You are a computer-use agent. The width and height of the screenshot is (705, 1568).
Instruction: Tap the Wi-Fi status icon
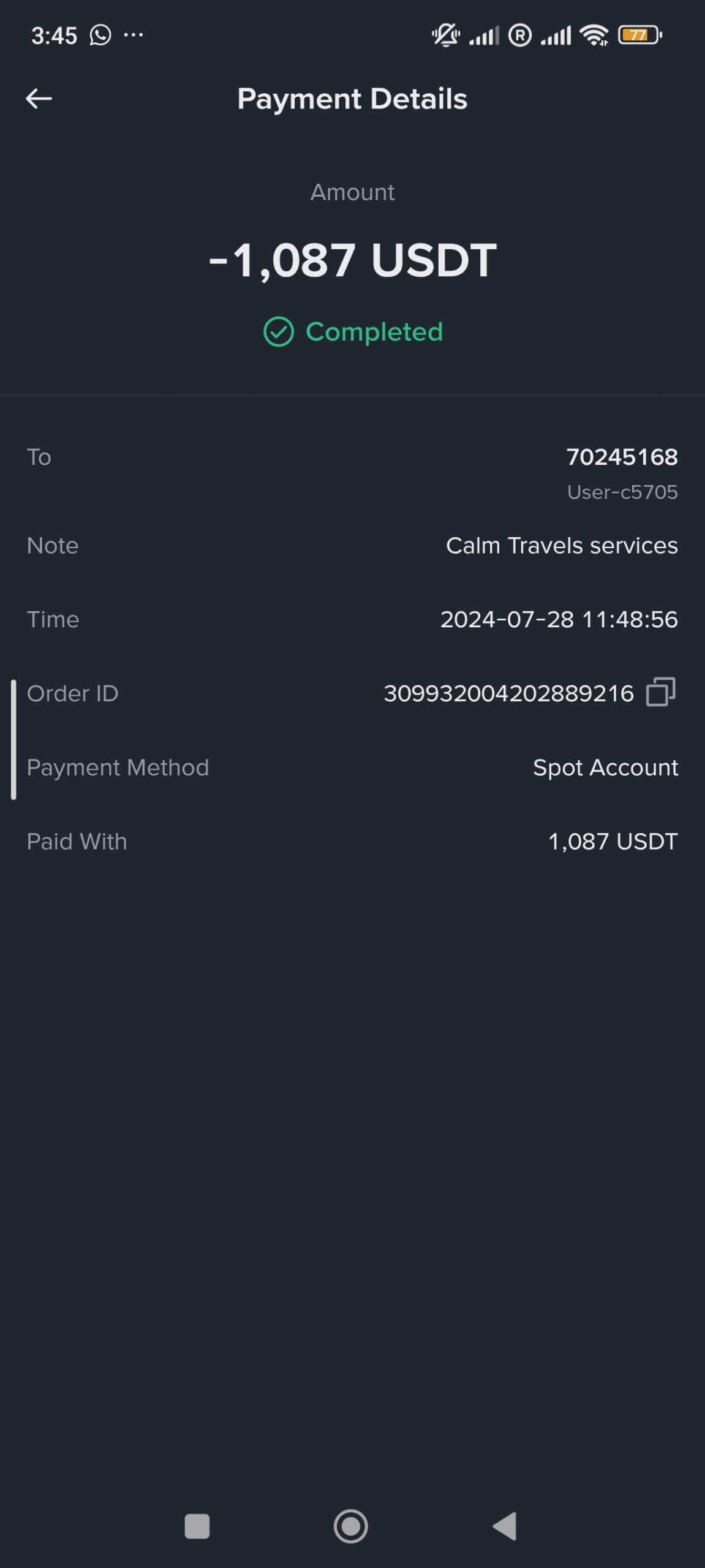tap(594, 35)
